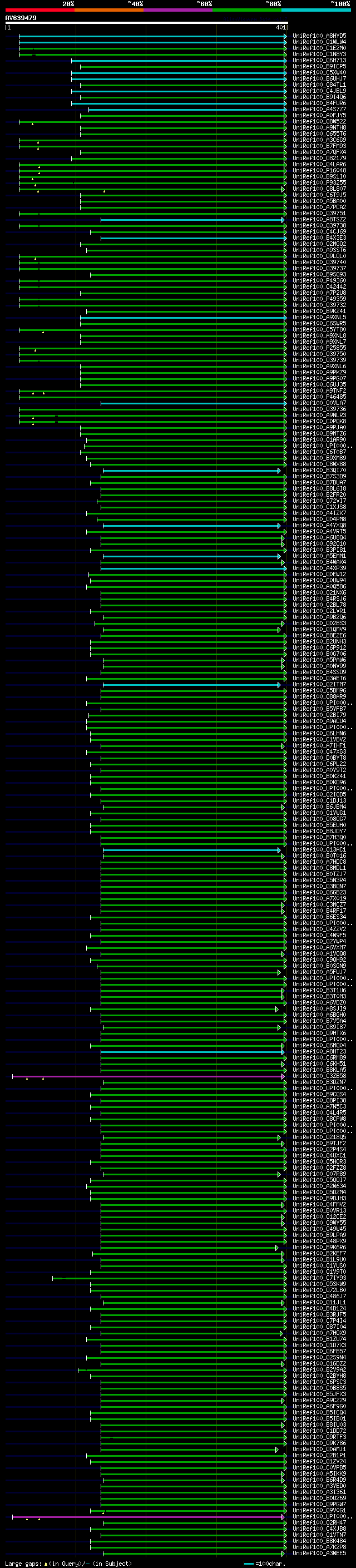Image resolution: width=356 pixels, height=1568 pixels.
Task: Select hit label UniRef100_B6UHJ7
Action: [x=319, y=79]
